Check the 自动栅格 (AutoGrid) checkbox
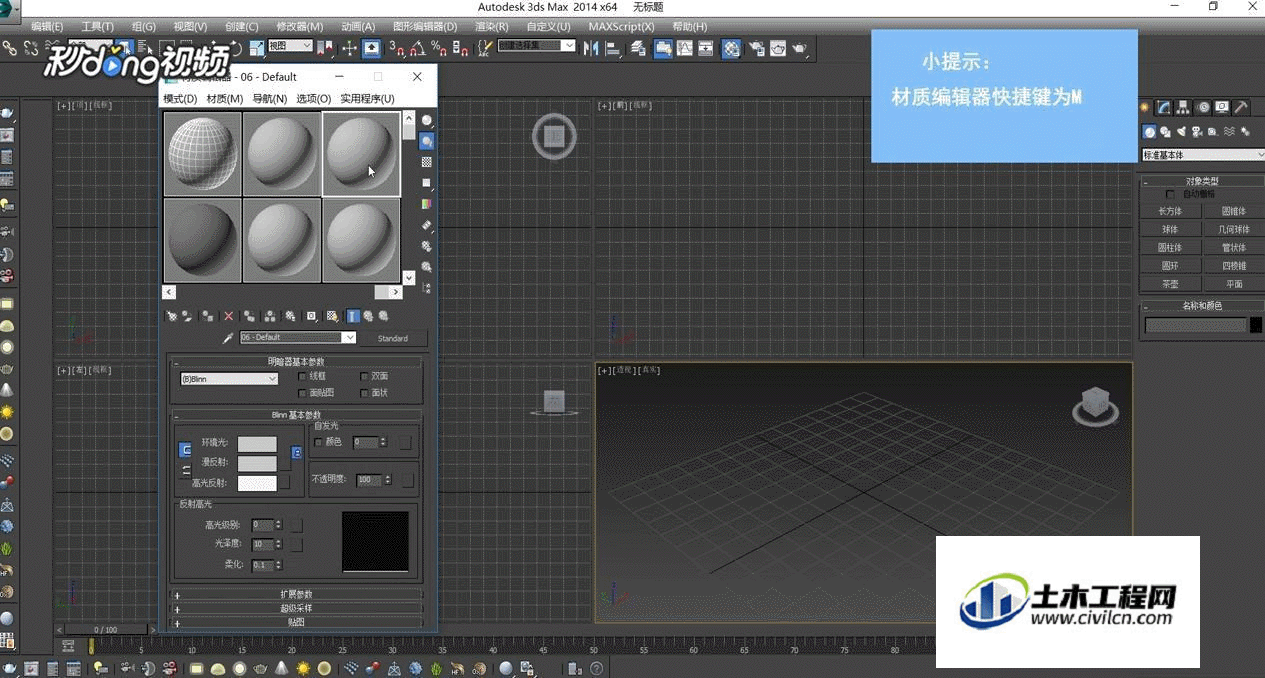The width and height of the screenshot is (1265, 678). click(x=1171, y=194)
